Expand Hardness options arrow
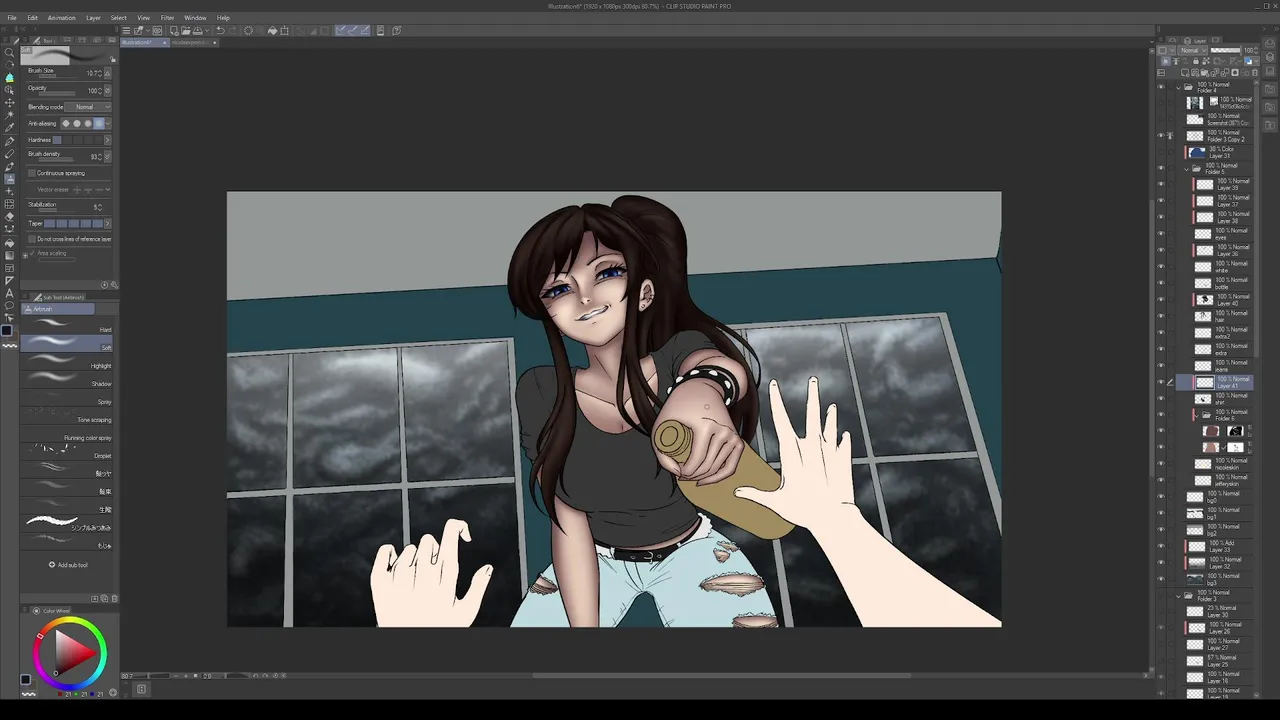1280x720 pixels. 107,140
